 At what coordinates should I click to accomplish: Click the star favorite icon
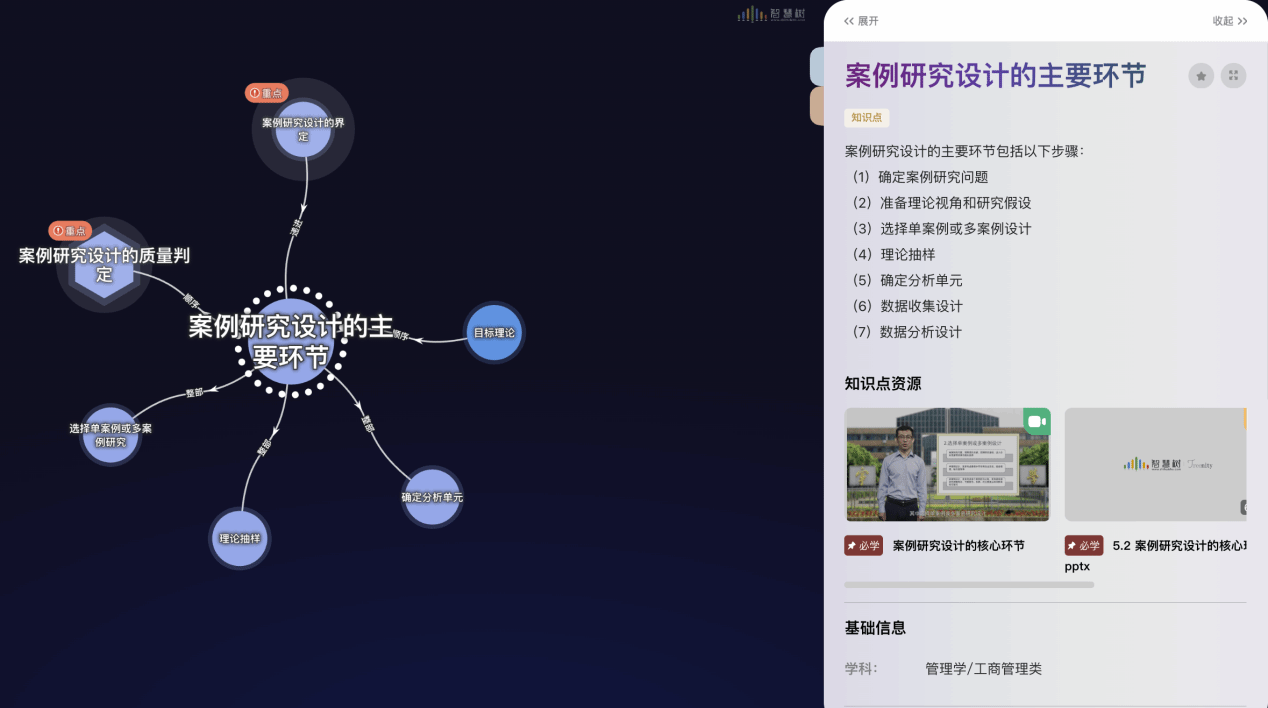[x=1201, y=76]
